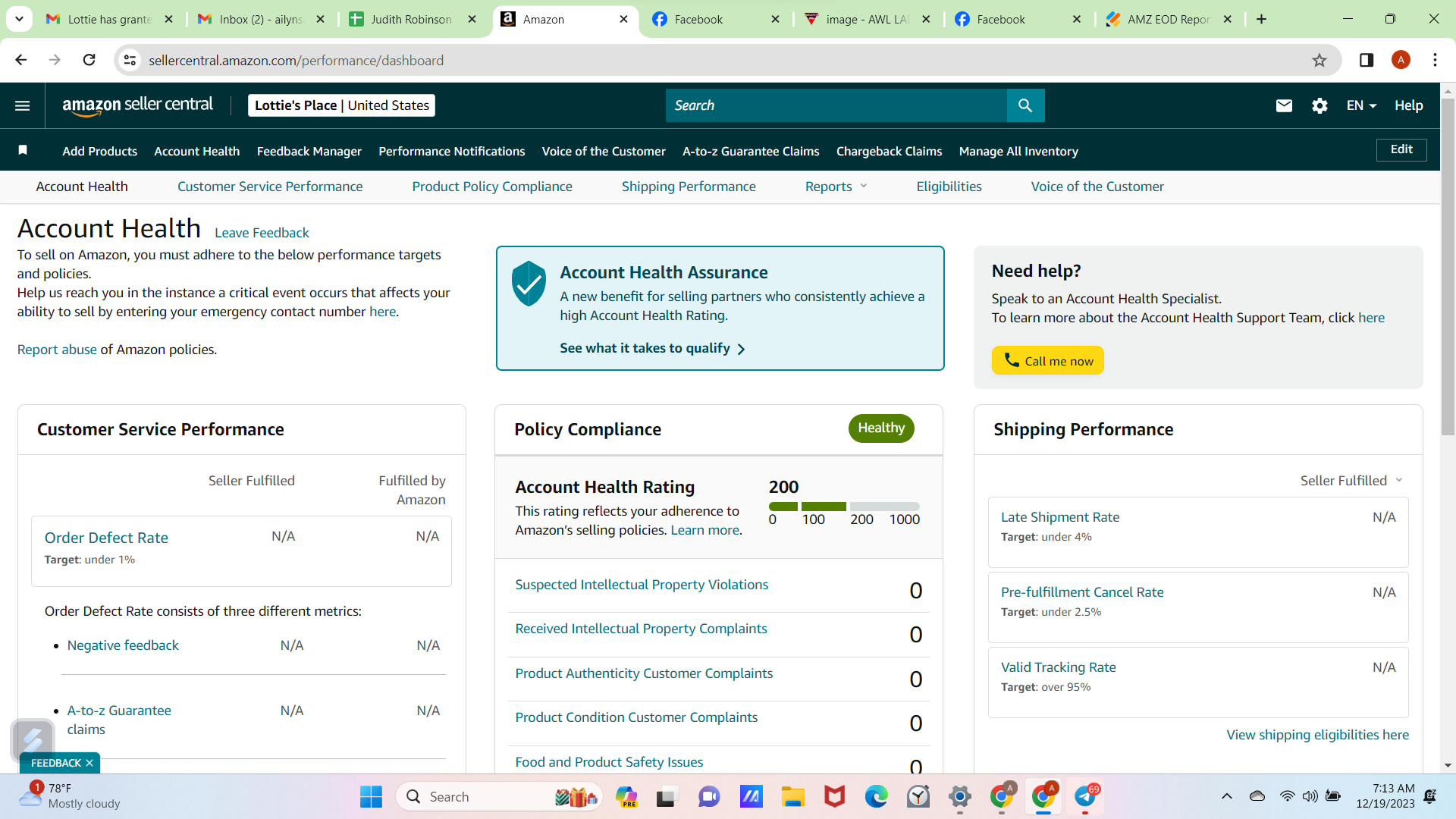The width and height of the screenshot is (1456, 819).
Task: Click the Leave Feedback link
Action: pyautogui.click(x=262, y=233)
